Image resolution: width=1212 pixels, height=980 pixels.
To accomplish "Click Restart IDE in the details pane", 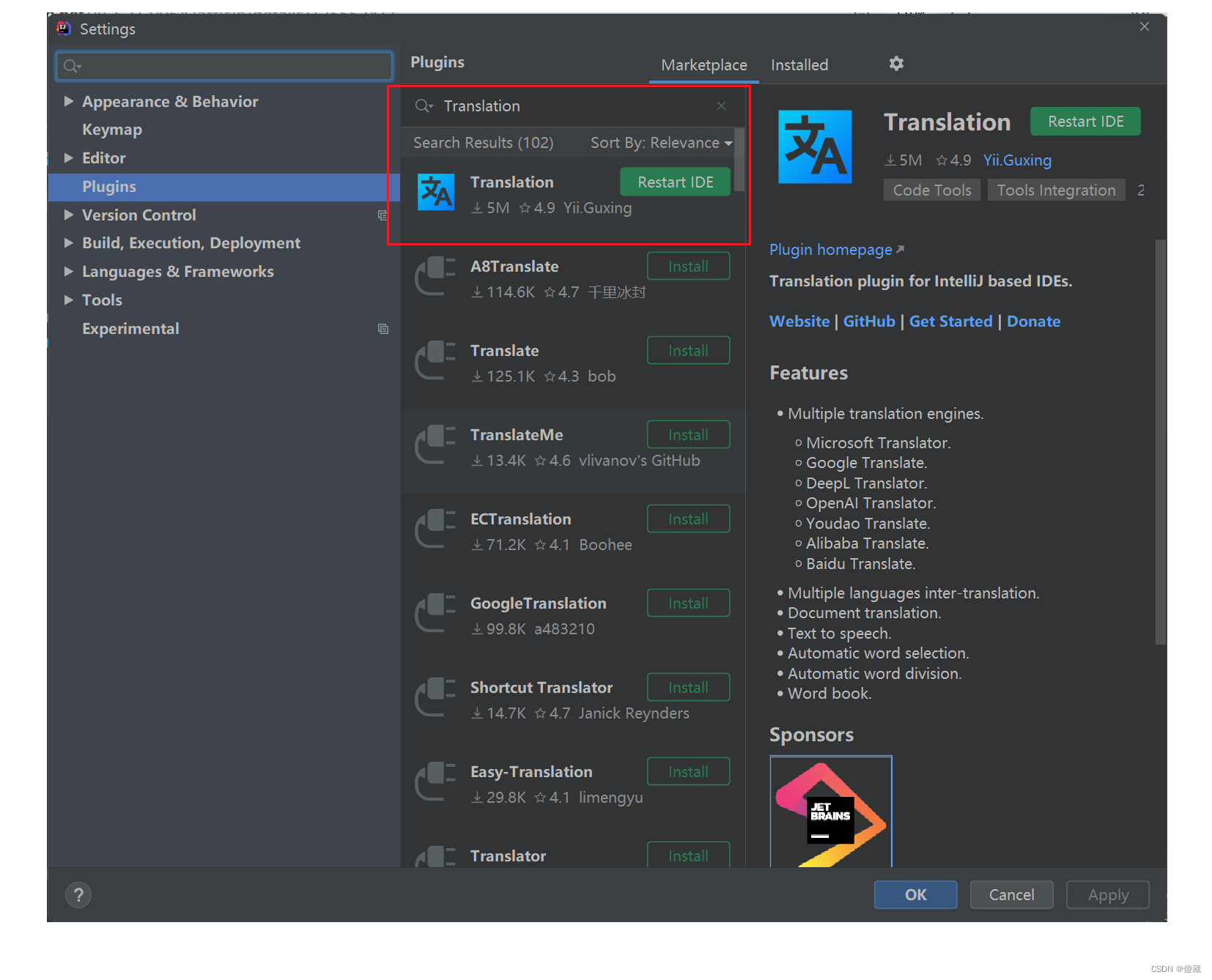I will point(1085,122).
